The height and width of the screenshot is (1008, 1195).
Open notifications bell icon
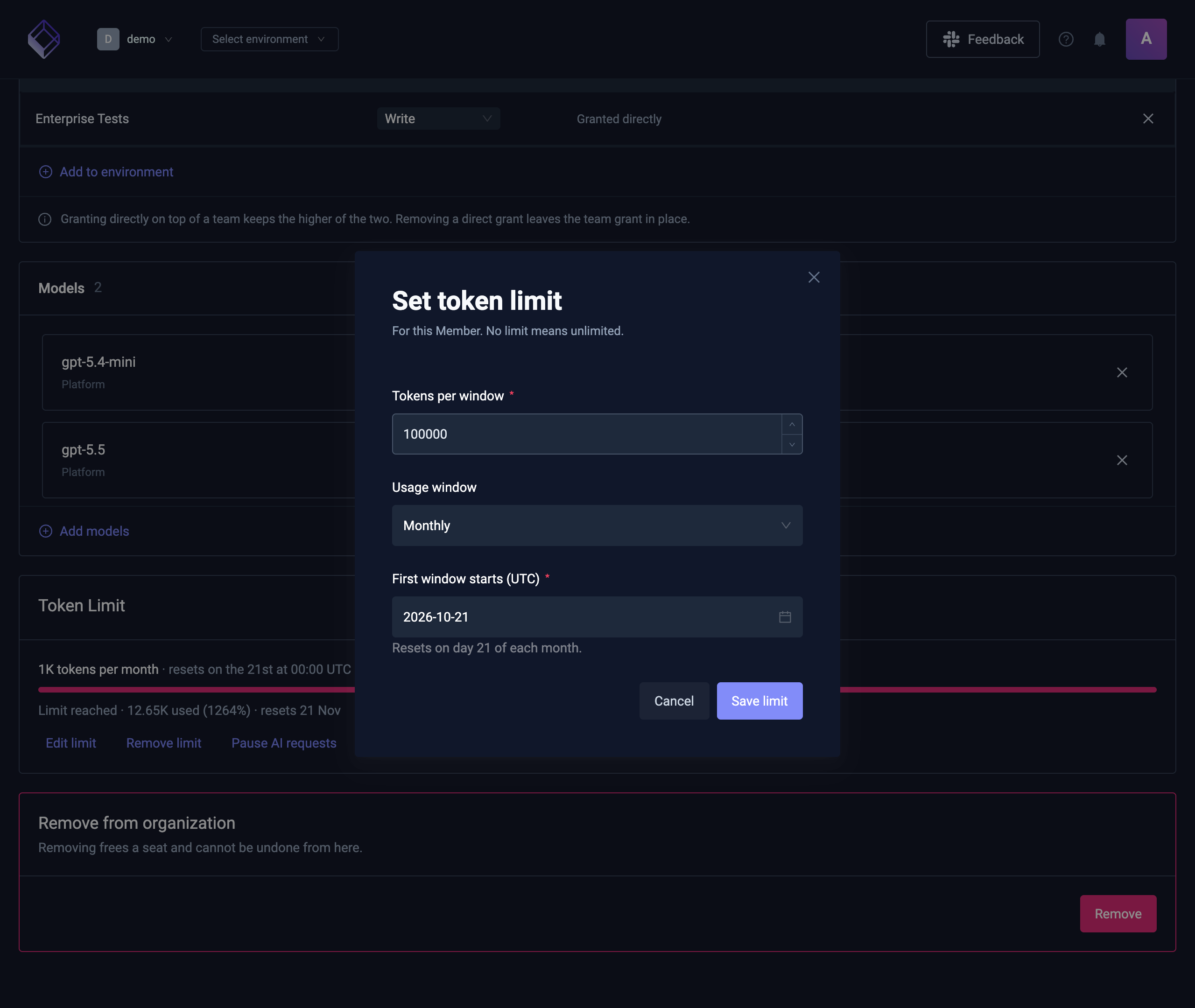coord(1100,39)
